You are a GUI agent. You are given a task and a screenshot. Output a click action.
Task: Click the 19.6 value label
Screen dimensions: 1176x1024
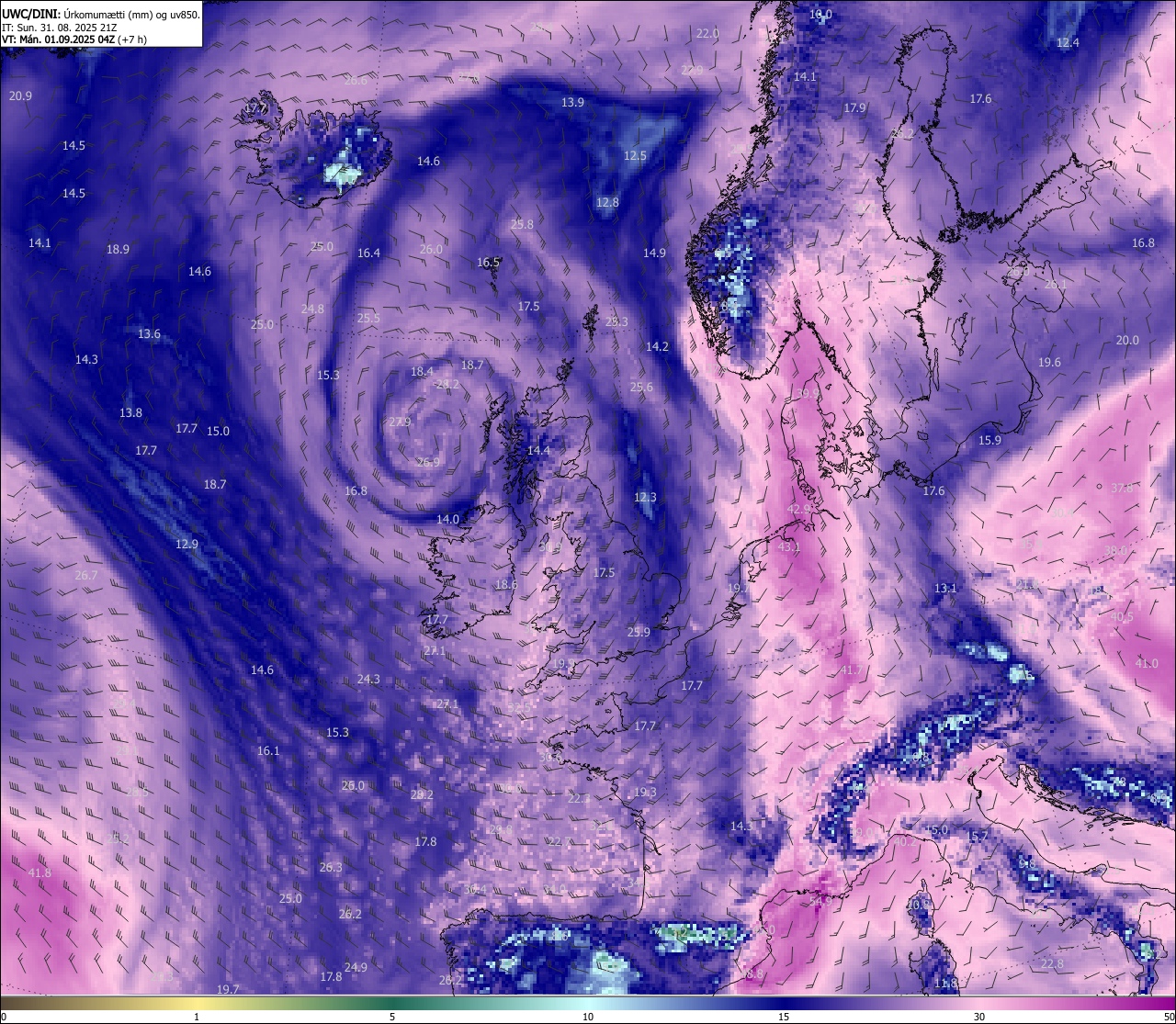[x=1049, y=362]
